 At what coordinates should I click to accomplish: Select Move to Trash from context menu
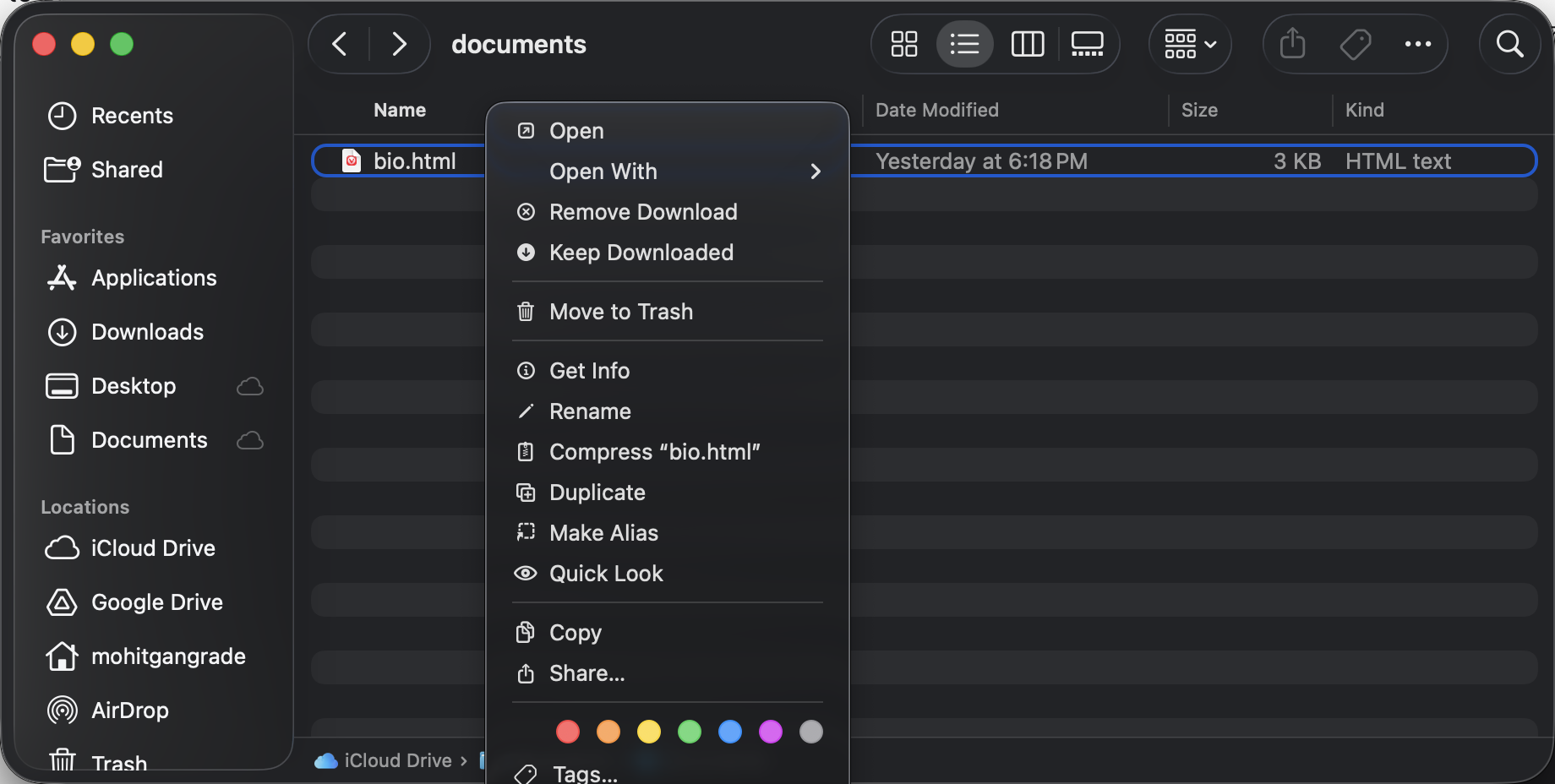[x=621, y=312]
